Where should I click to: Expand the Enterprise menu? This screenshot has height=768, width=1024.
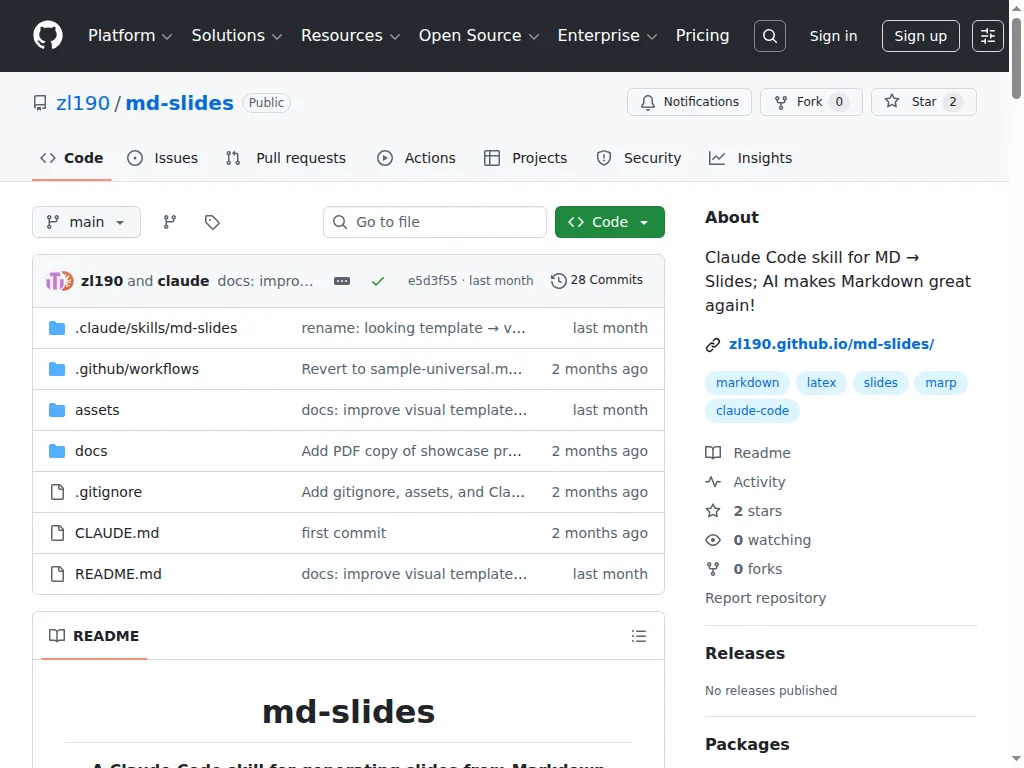(x=607, y=36)
